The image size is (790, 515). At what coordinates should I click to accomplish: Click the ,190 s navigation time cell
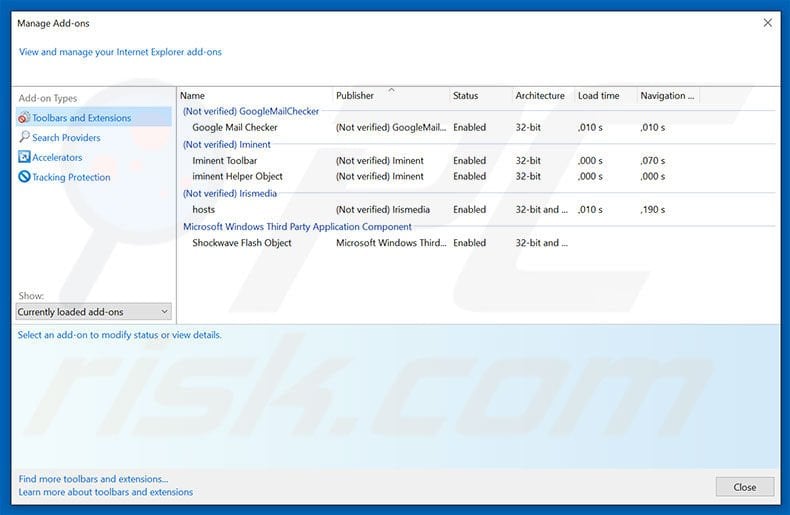click(x=652, y=210)
